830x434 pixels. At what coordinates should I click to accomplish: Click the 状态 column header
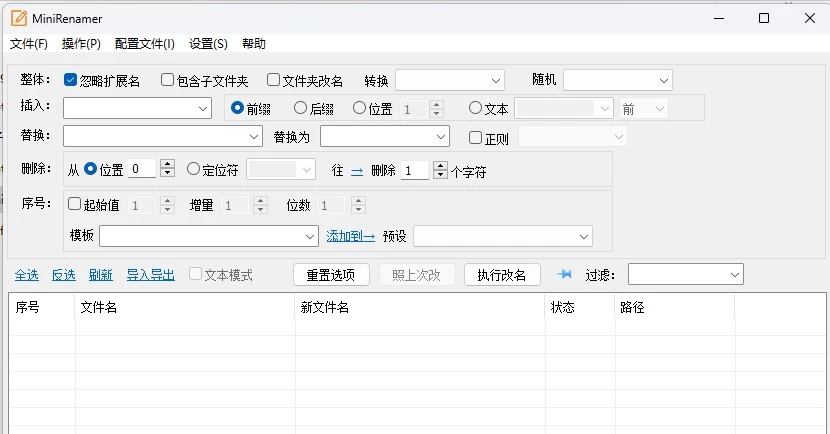(580, 307)
